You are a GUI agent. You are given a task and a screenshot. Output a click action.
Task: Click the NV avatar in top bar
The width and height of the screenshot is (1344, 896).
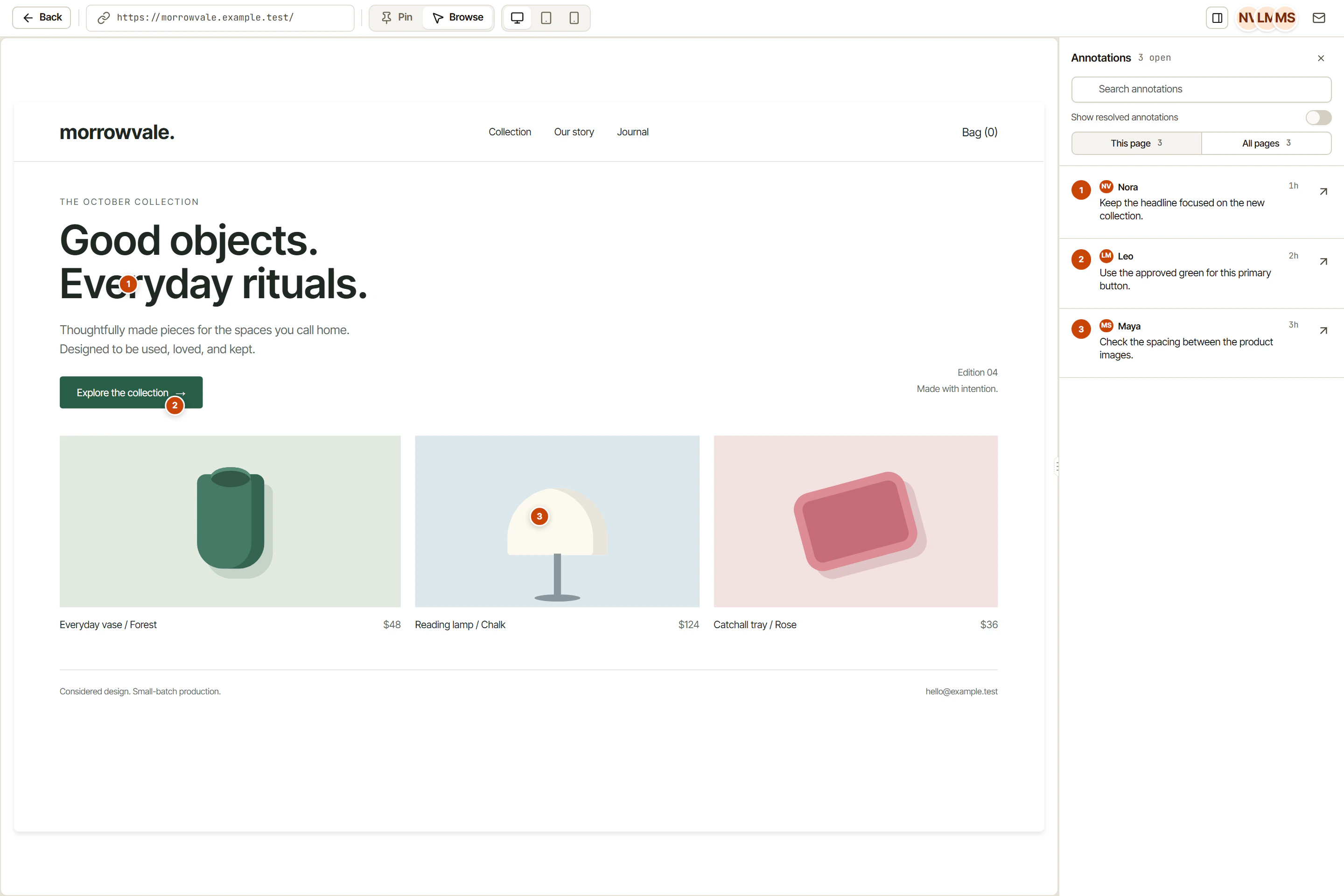click(x=1247, y=18)
